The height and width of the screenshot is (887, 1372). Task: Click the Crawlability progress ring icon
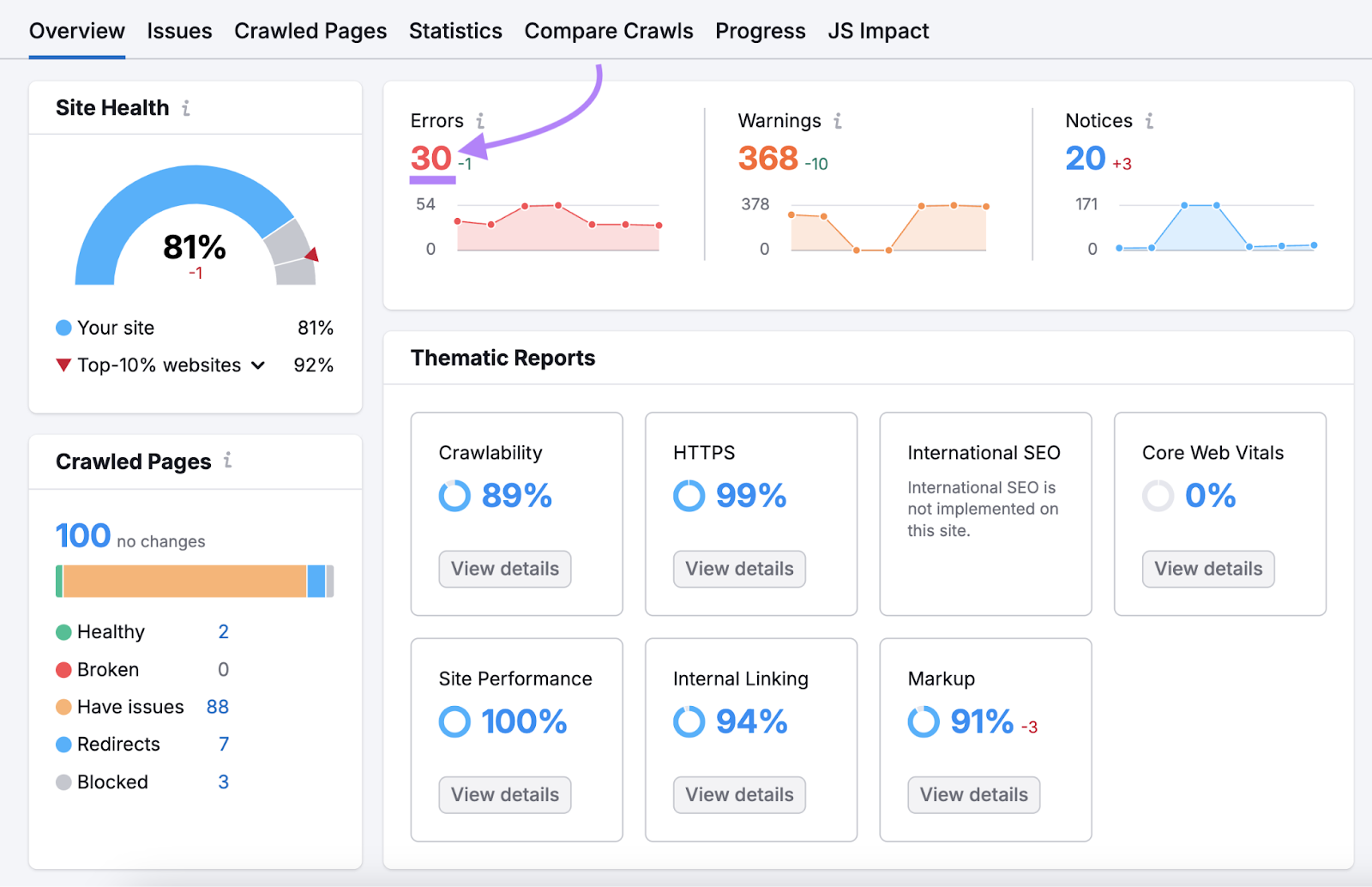coord(454,496)
